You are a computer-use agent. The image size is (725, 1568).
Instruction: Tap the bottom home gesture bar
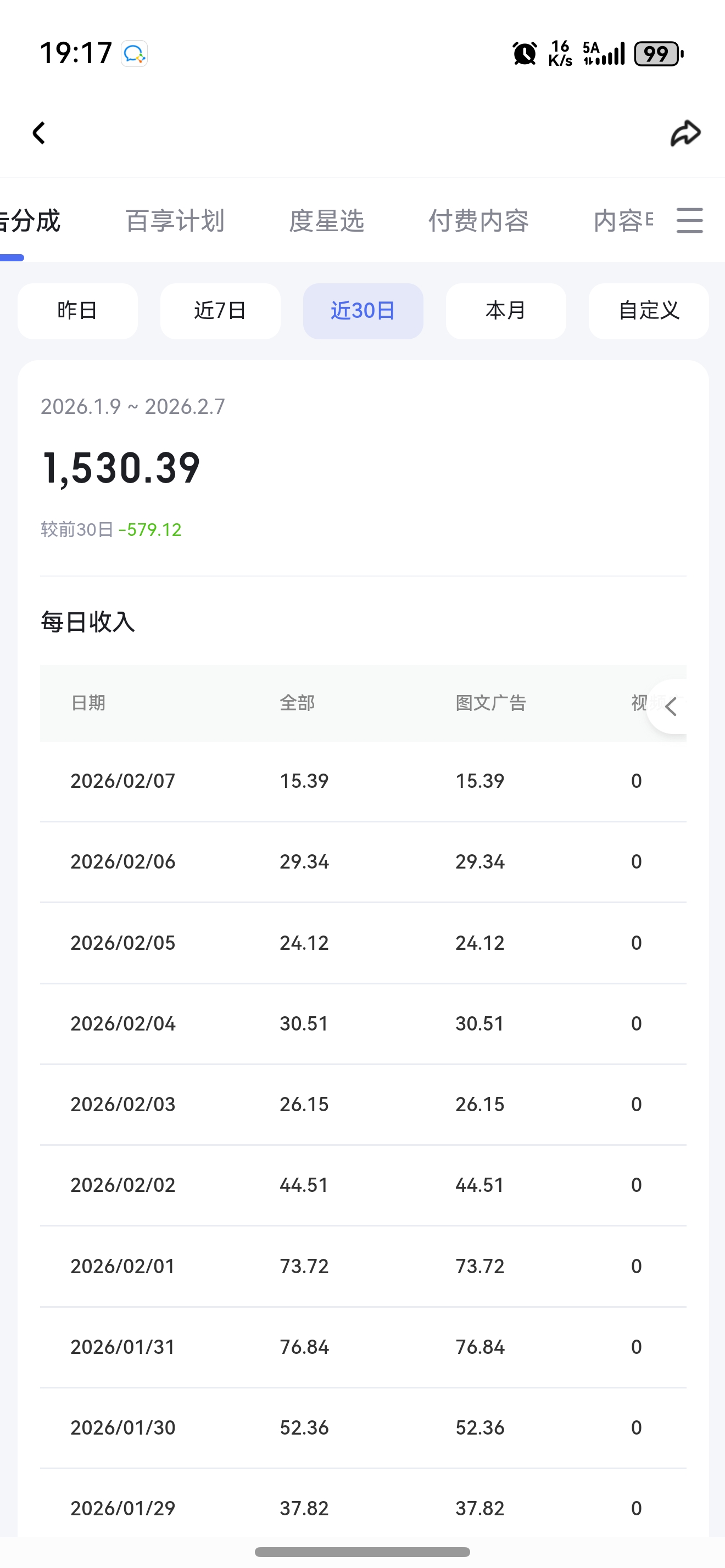click(x=362, y=1552)
